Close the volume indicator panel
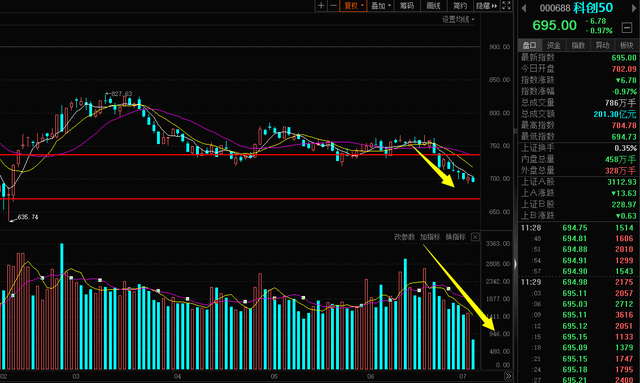The height and width of the screenshot is (383, 640). (x=475, y=237)
